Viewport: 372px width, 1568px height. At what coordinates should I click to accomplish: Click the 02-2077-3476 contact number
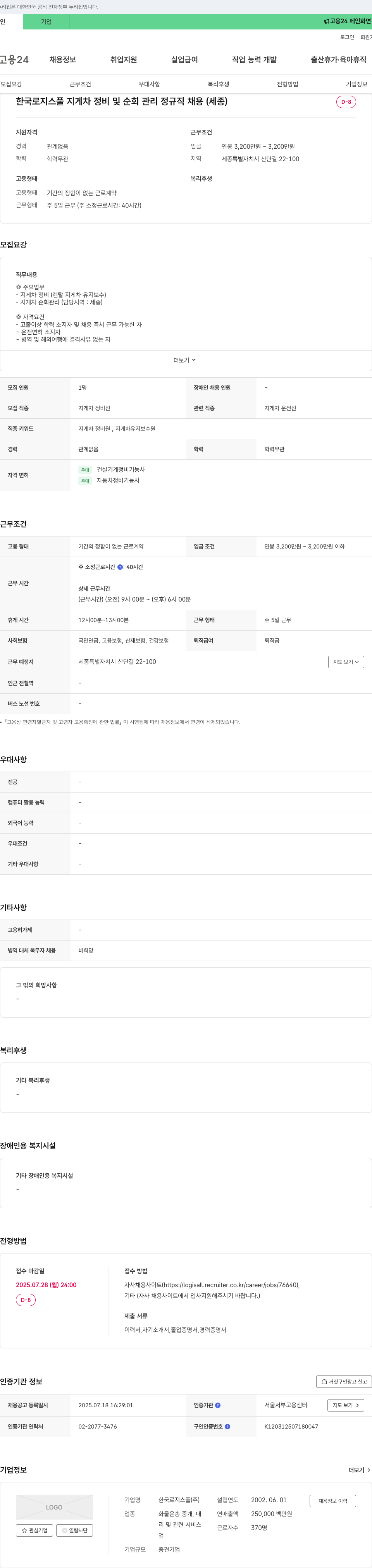point(97,1426)
